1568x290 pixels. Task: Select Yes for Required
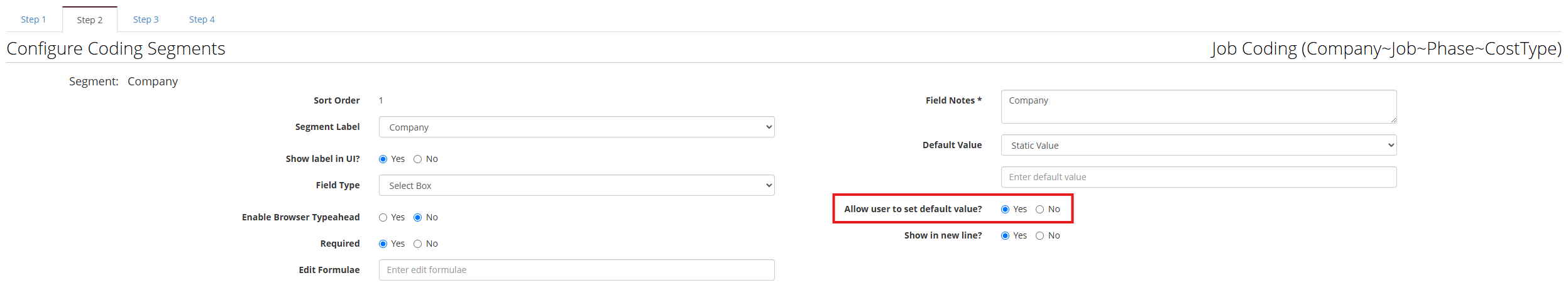[x=383, y=244]
